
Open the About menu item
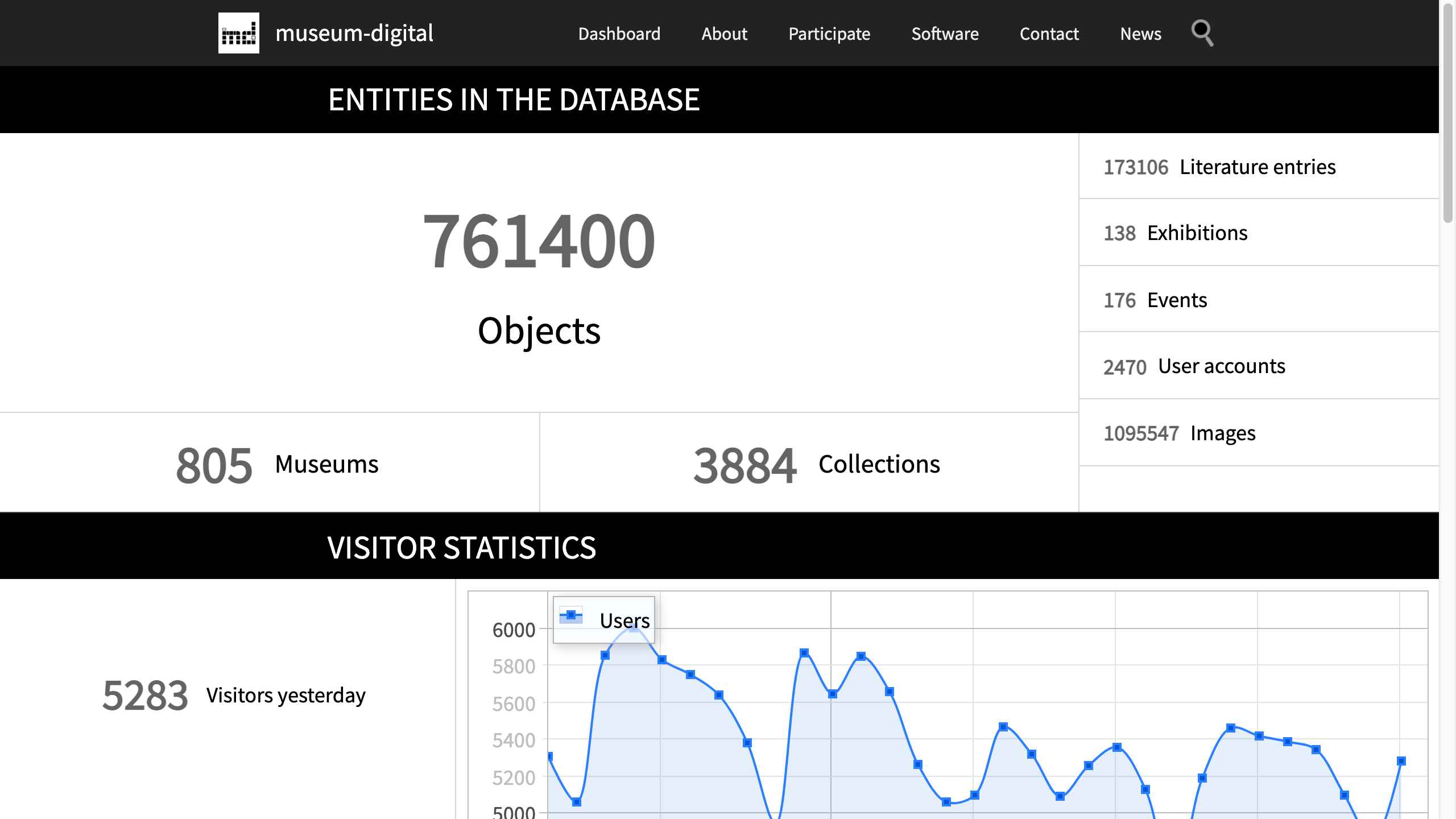(724, 34)
